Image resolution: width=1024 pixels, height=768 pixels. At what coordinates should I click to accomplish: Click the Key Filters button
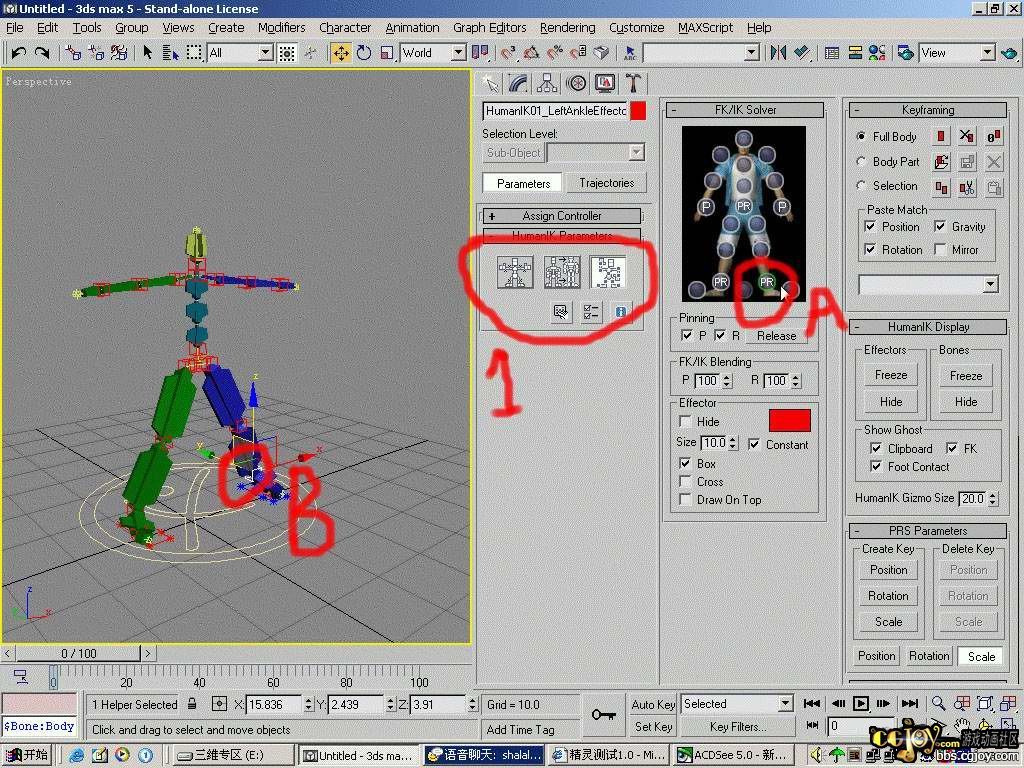(x=738, y=726)
